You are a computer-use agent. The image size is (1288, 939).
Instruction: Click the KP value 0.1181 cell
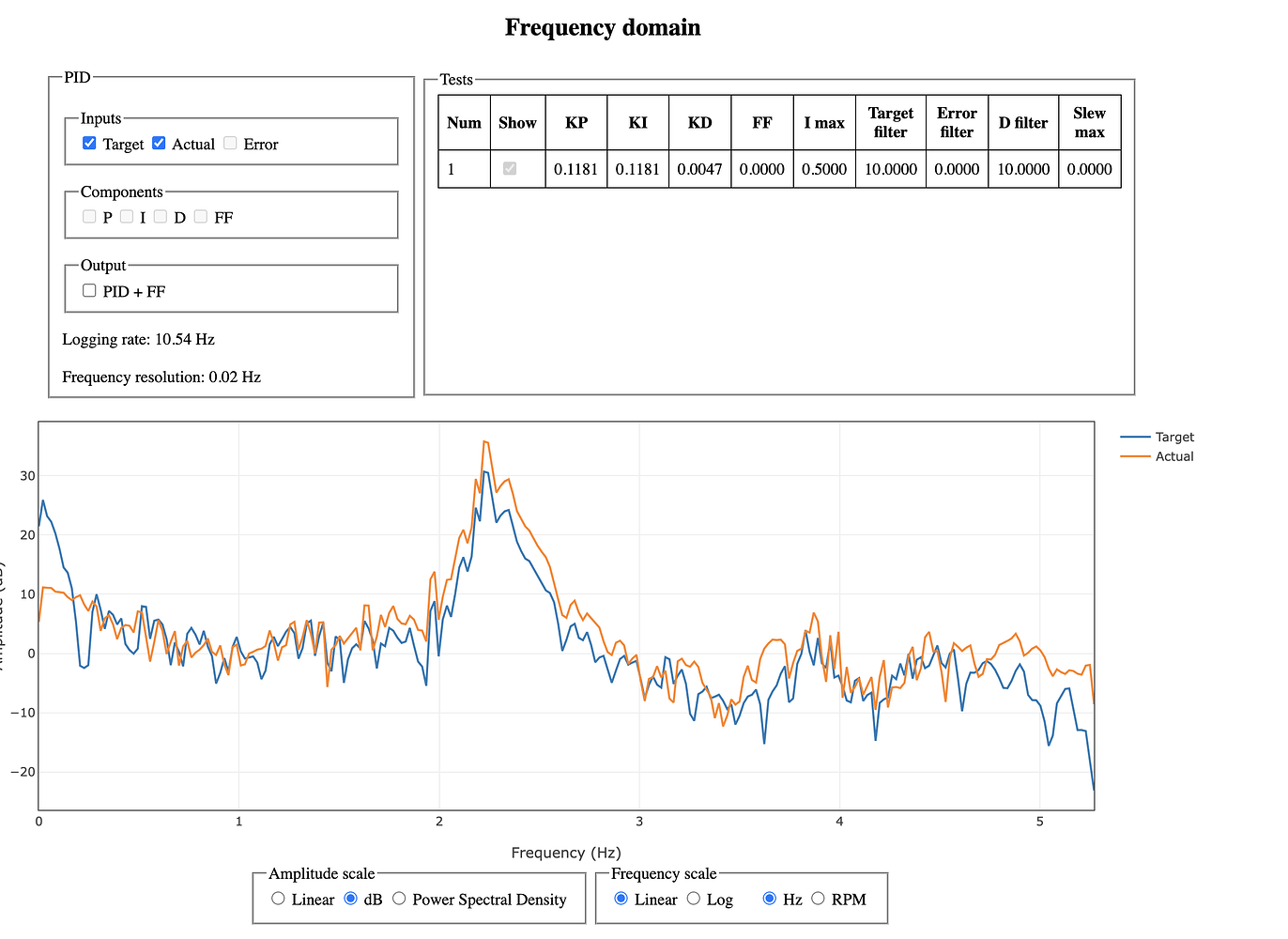click(x=575, y=169)
